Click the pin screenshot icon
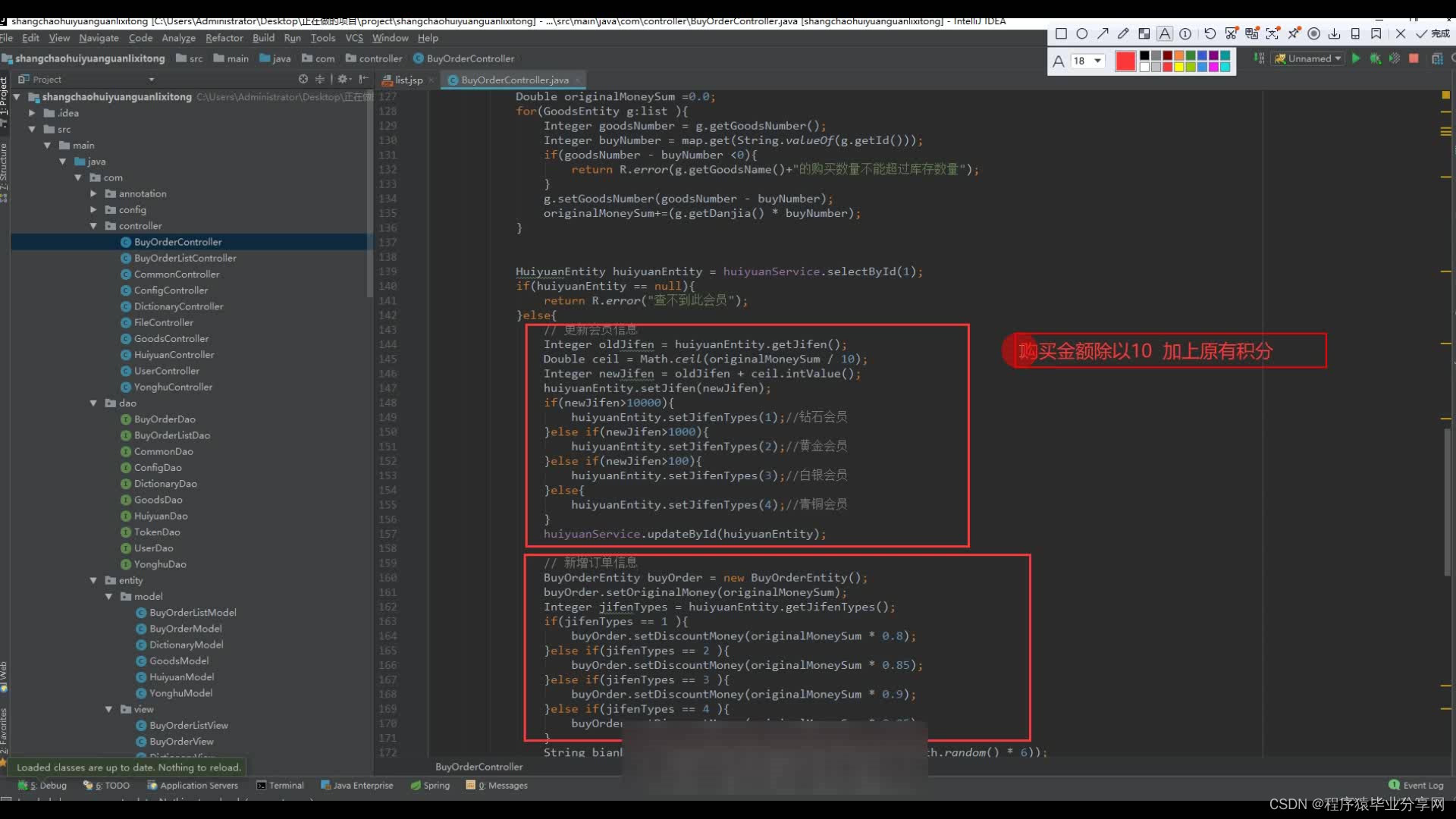The width and height of the screenshot is (1456, 819). coord(1294,33)
